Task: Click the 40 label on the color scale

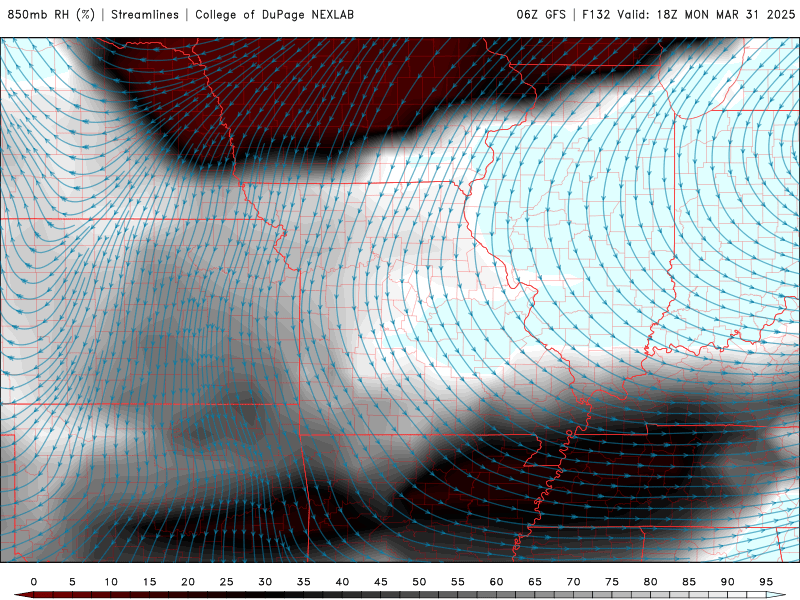Action: point(342,582)
